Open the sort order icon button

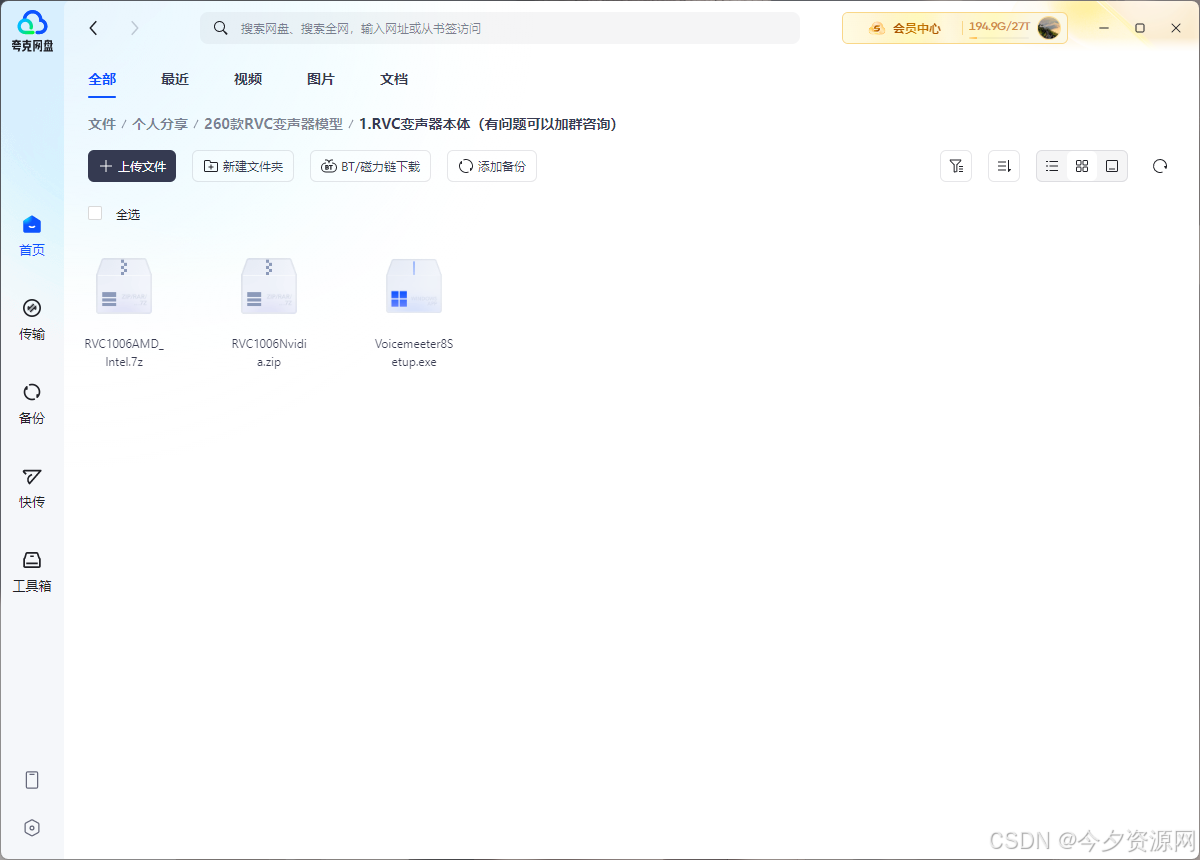1004,166
